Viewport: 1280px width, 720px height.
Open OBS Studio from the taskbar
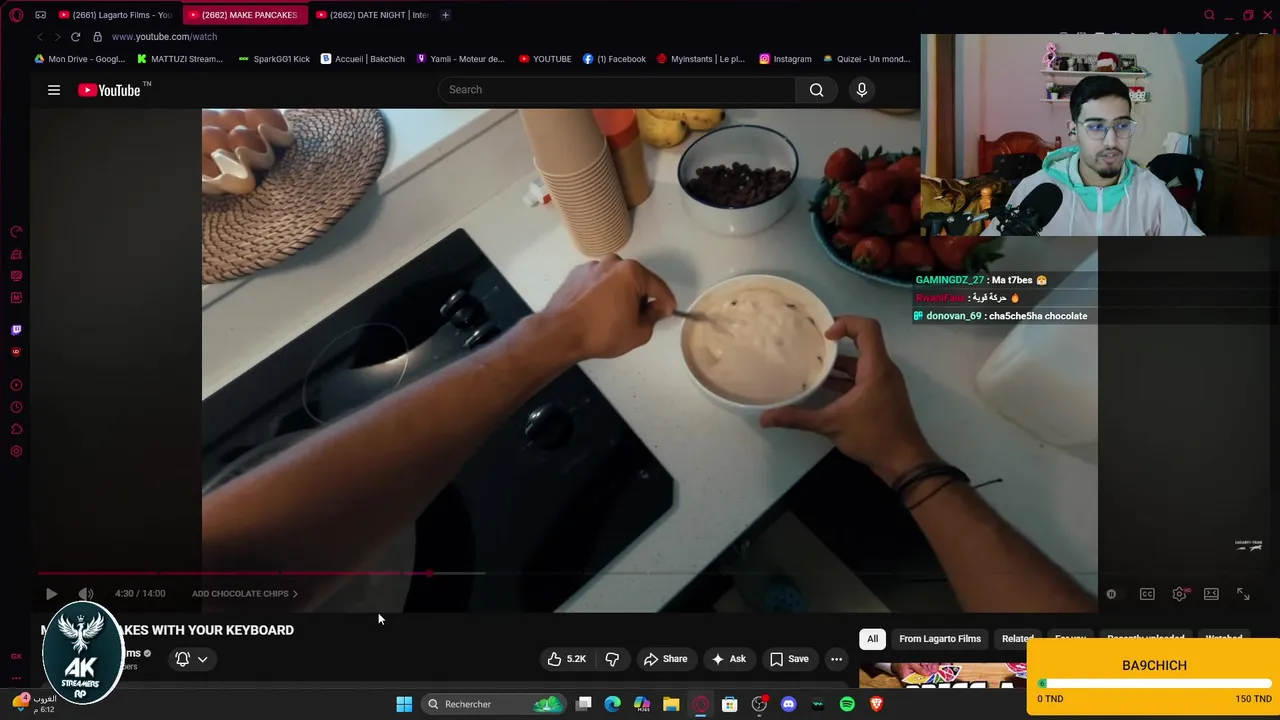[x=759, y=704]
